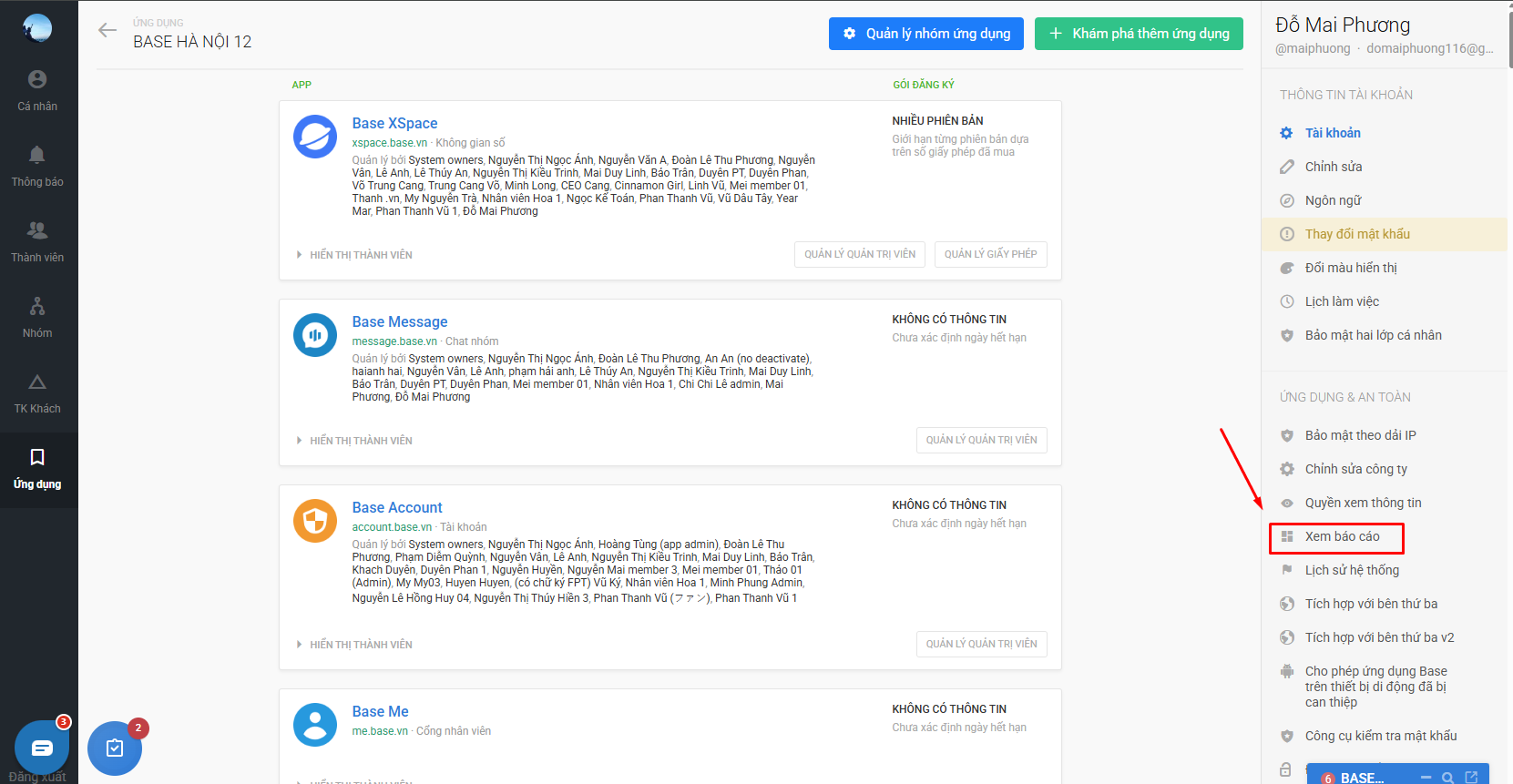The height and width of the screenshot is (784, 1513).
Task: Click the NHIỀU PHIÊN BẢN plan label
Action: click(x=937, y=121)
